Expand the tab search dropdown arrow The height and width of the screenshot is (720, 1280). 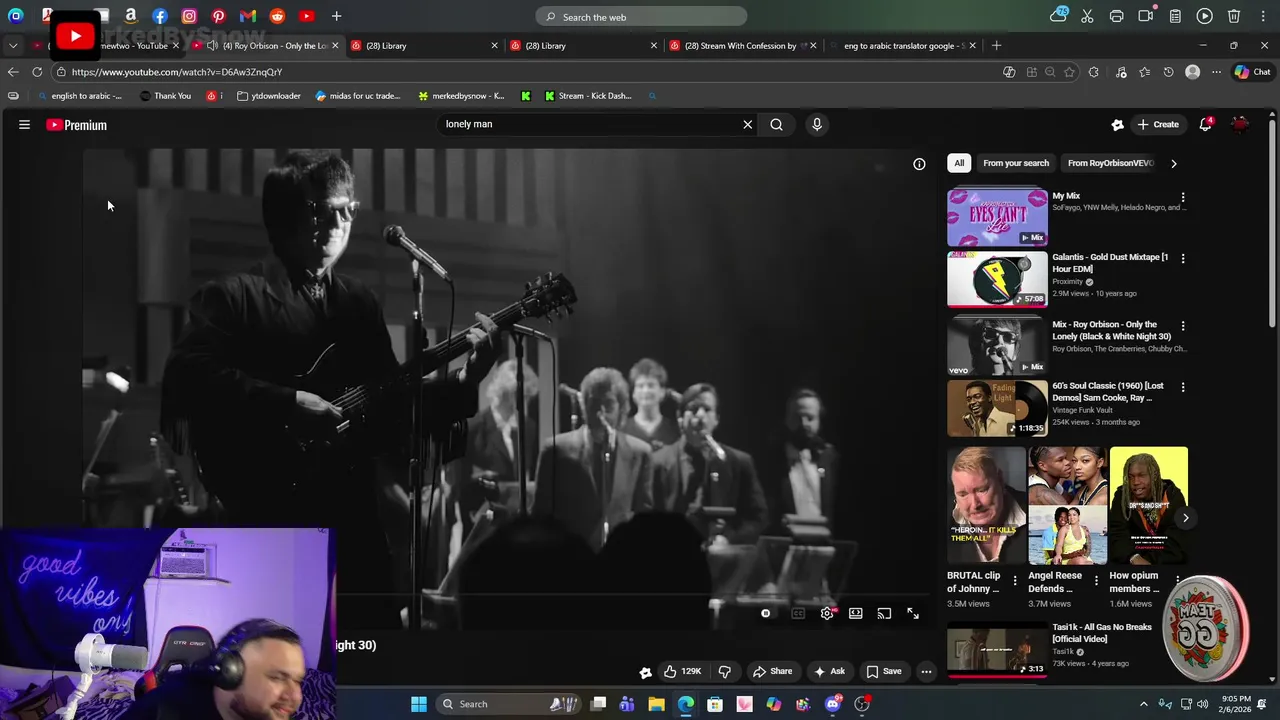[x=13, y=46]
